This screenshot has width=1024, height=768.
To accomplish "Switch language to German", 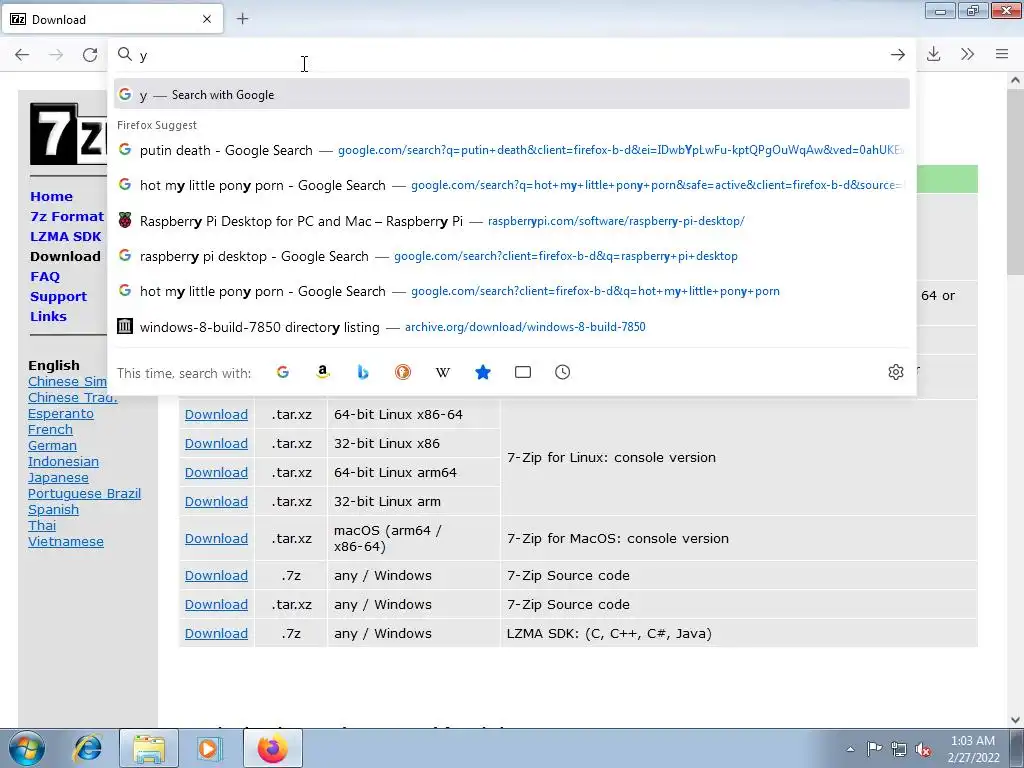I will pyautogui.click(x=52, y=445).
